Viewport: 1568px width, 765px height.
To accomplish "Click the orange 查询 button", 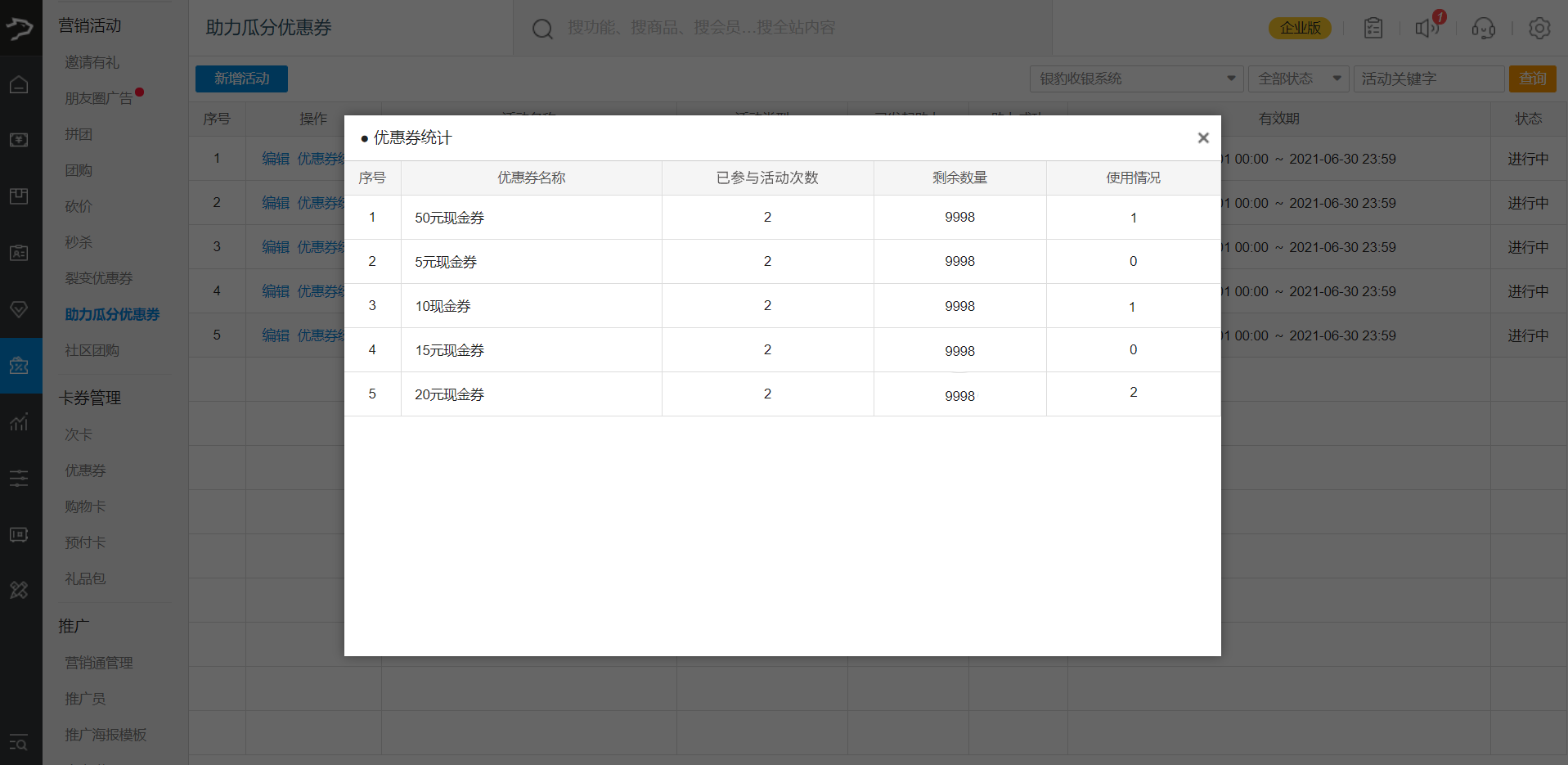I will pyautogui.click(x=1533, y=79).
